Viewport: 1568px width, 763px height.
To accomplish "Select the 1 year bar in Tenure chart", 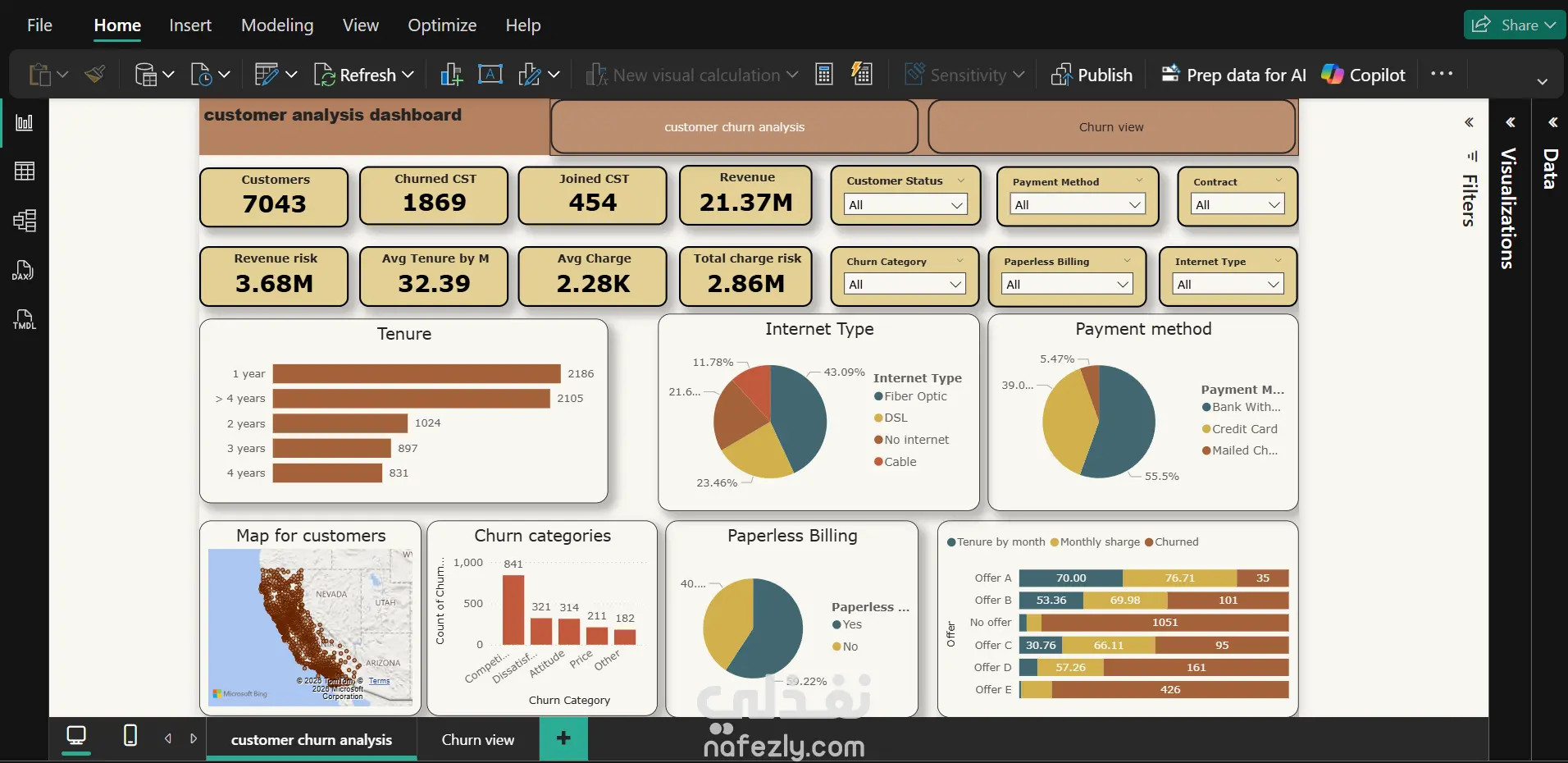I will [x=417, y=374].
